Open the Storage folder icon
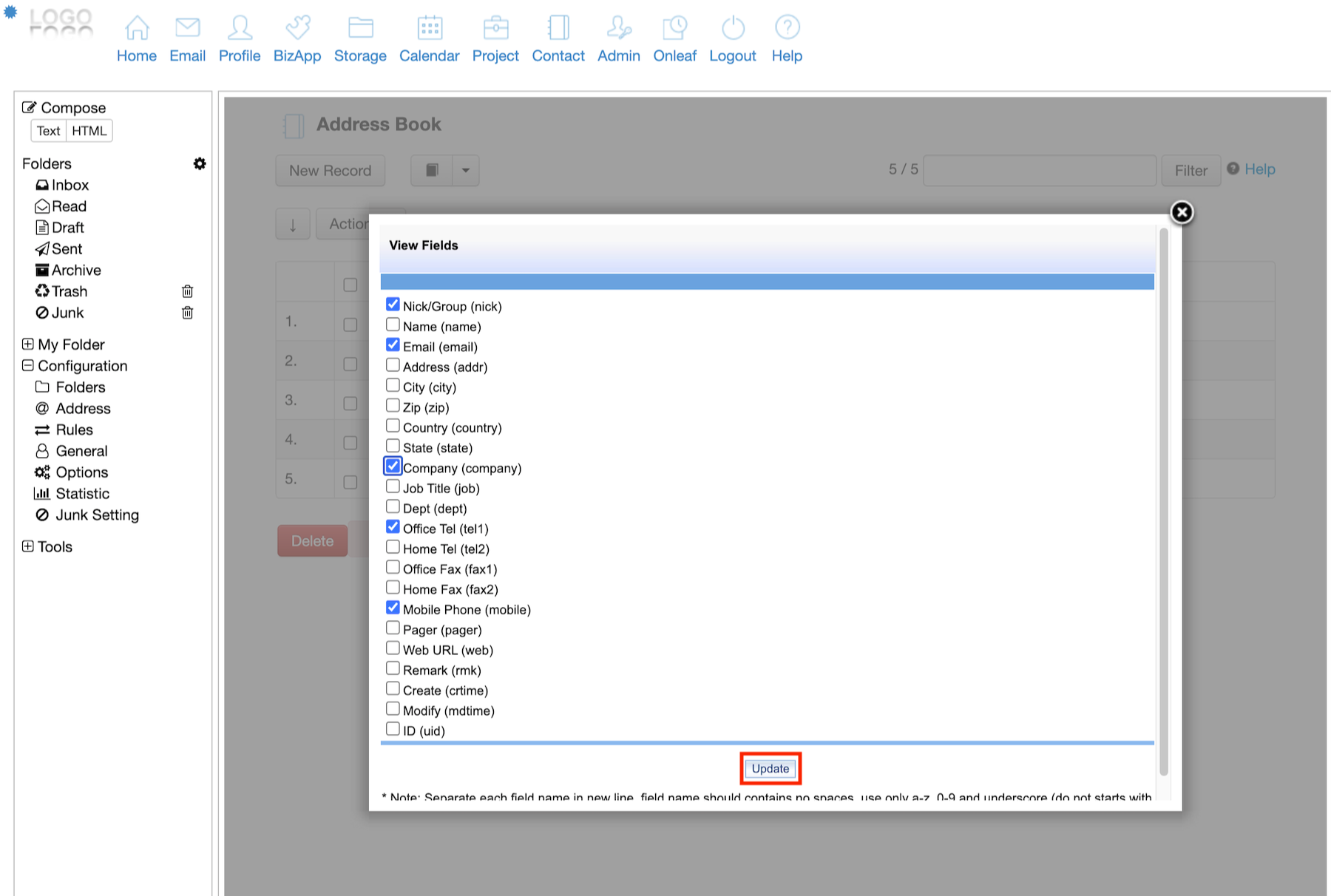The height and width of the screenshot is (896, 1331). coord(360,28)
